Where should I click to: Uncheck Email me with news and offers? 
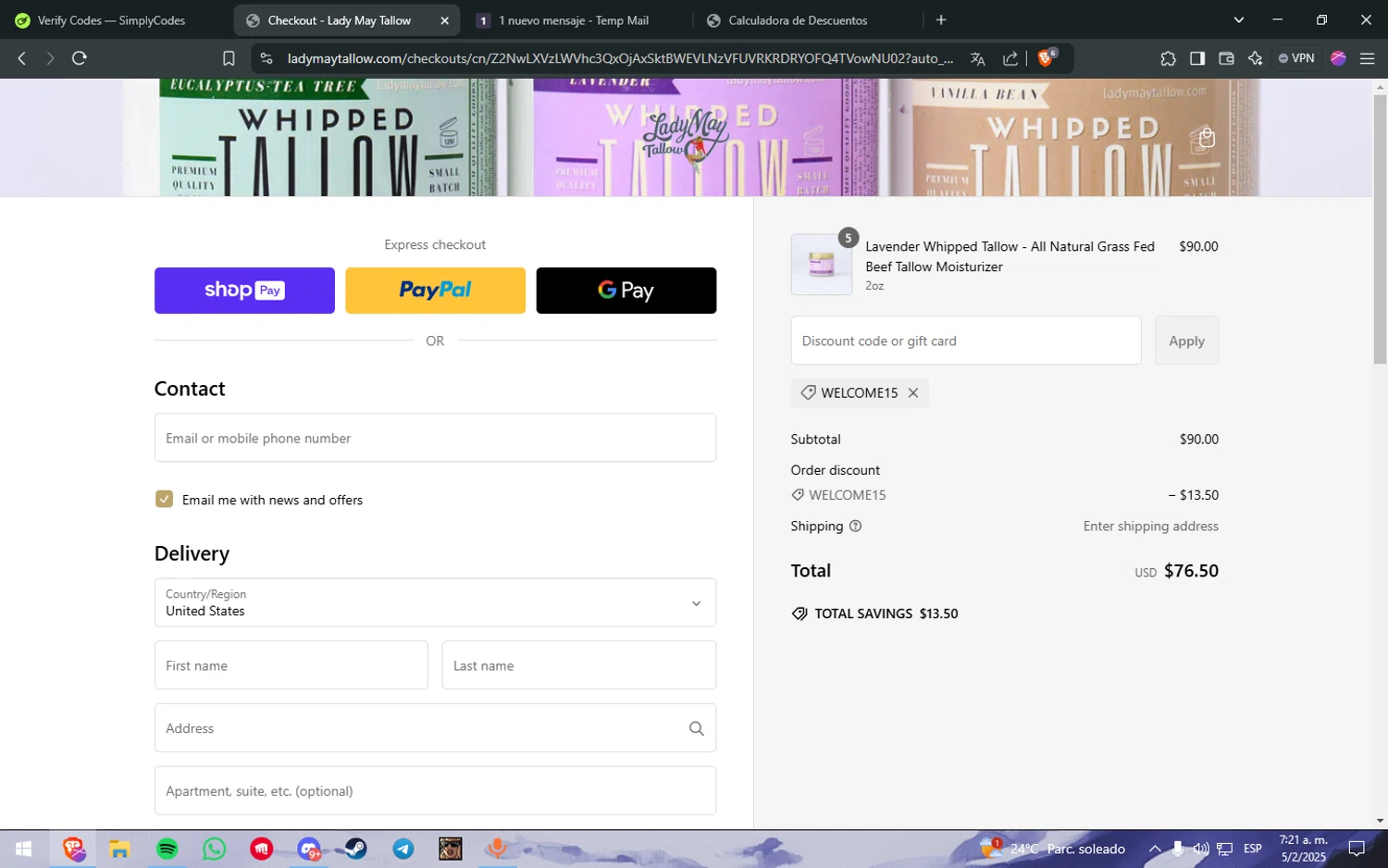164,500
